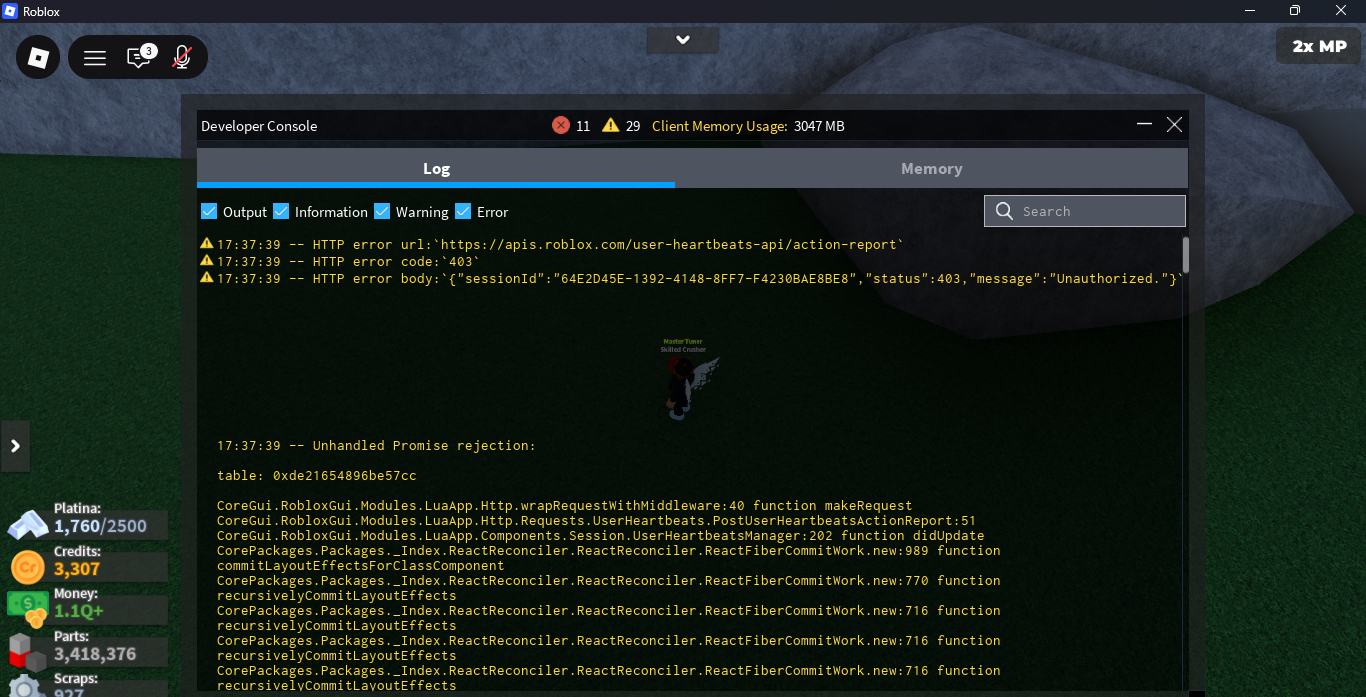
Task: Open chat with 3 unread messages
Action: coord(139,57)
